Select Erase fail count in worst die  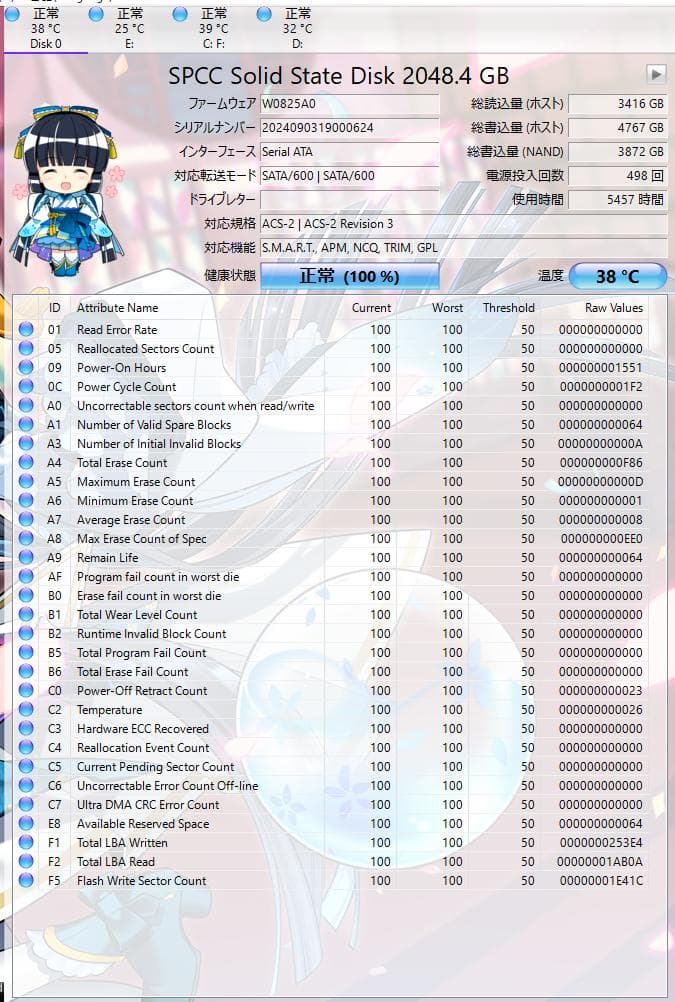pos(330,596)
